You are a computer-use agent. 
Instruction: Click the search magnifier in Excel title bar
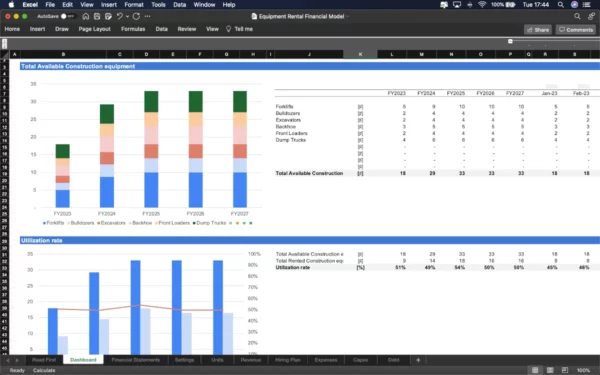click(577, 16)
